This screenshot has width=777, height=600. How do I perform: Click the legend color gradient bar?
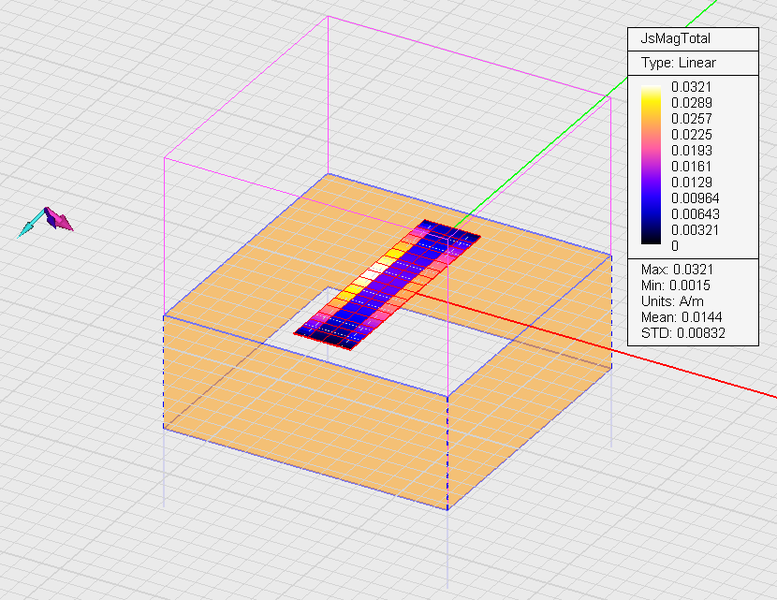pos(651,166)
